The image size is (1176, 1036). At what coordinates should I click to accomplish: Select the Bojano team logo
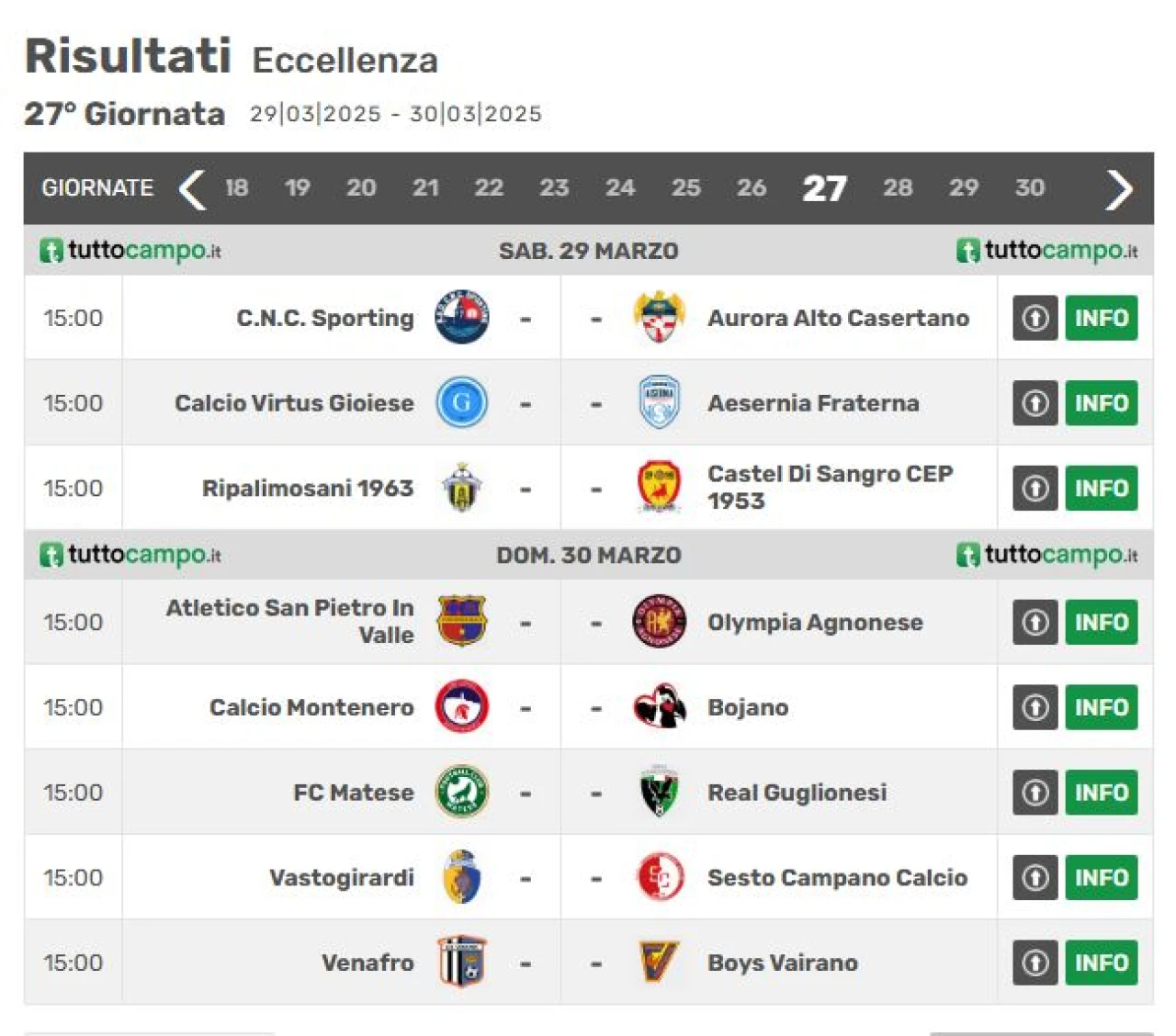click(659, 707)
